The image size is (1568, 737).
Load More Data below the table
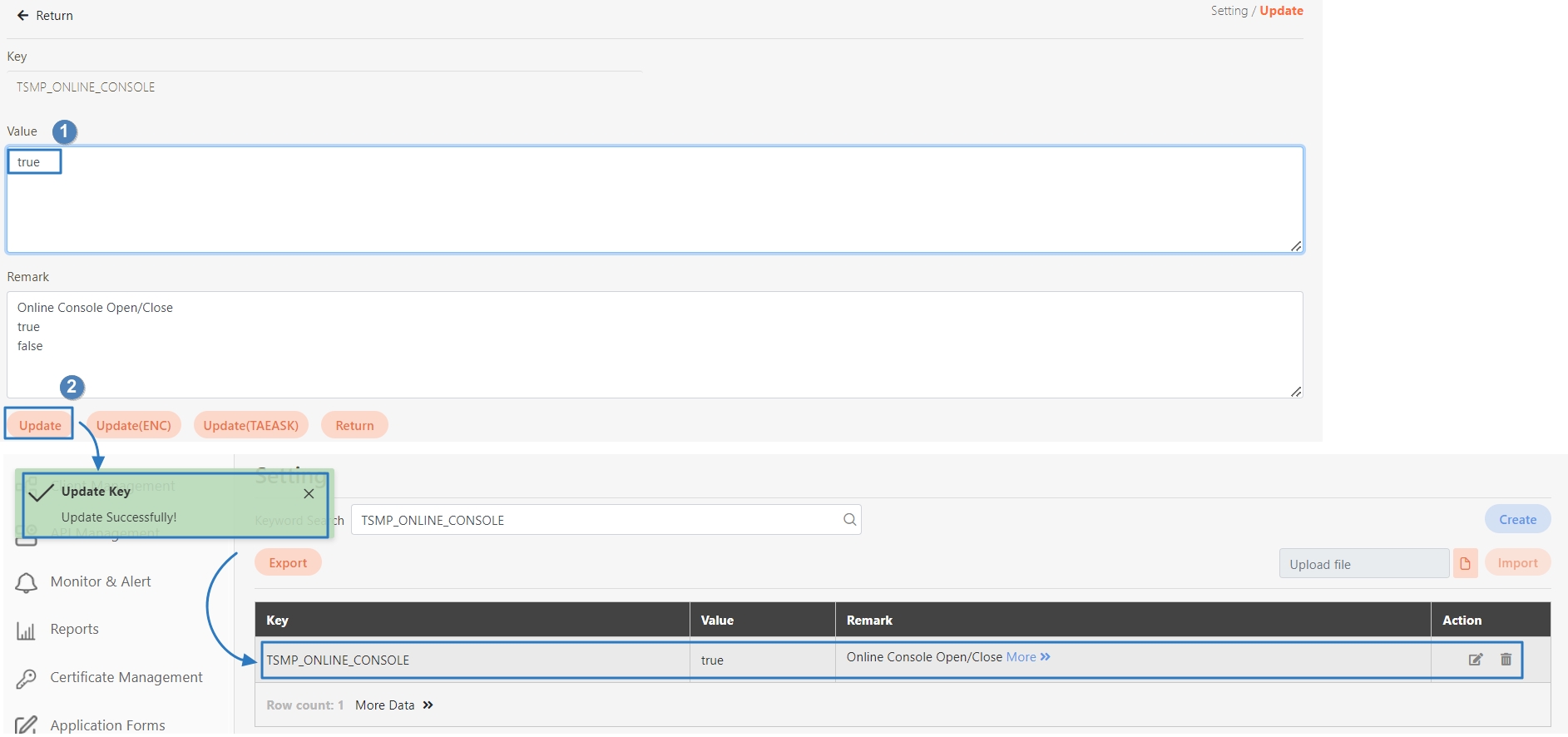pos(393,705)
